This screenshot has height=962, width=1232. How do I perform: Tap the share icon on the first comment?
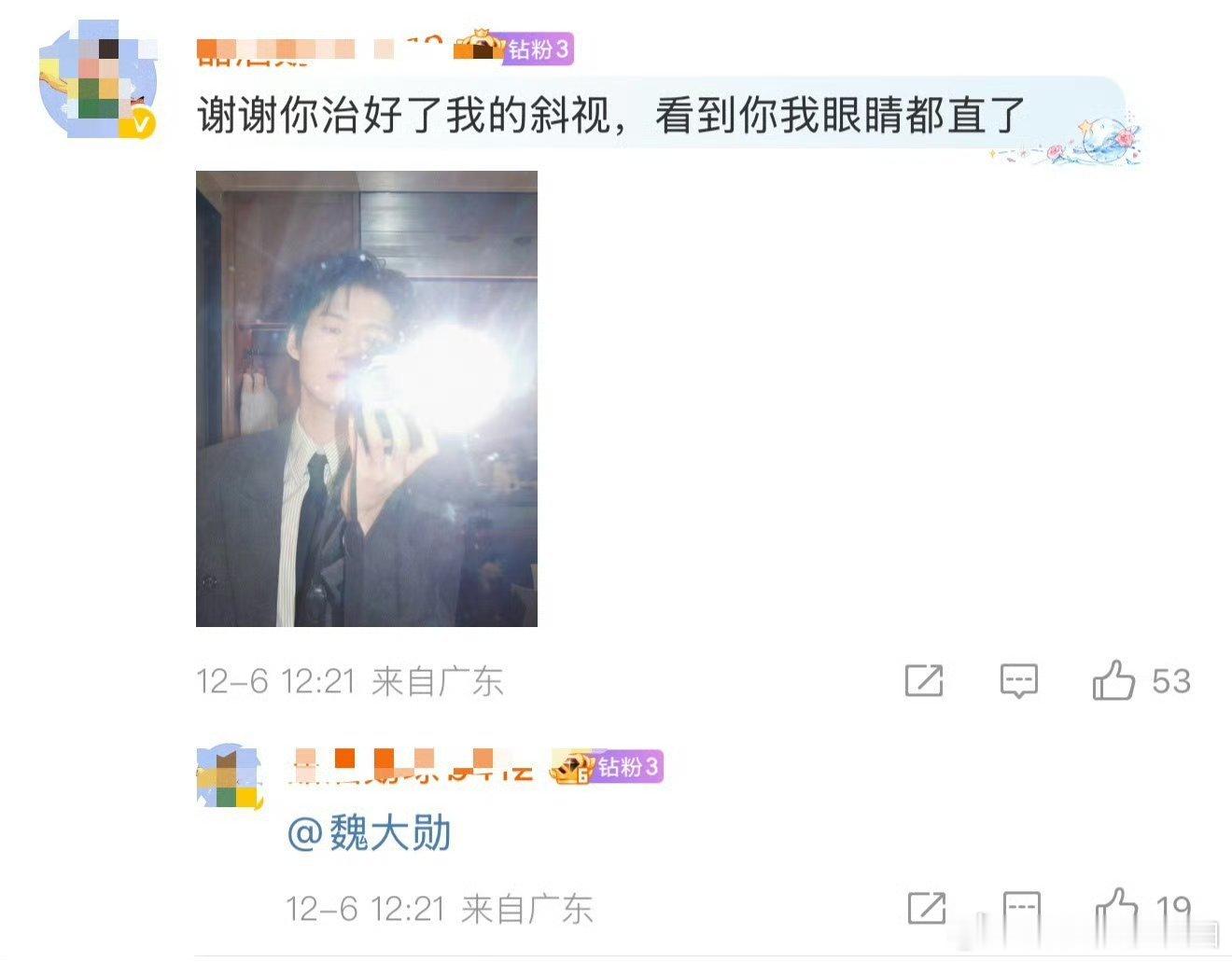pos(924,681)
